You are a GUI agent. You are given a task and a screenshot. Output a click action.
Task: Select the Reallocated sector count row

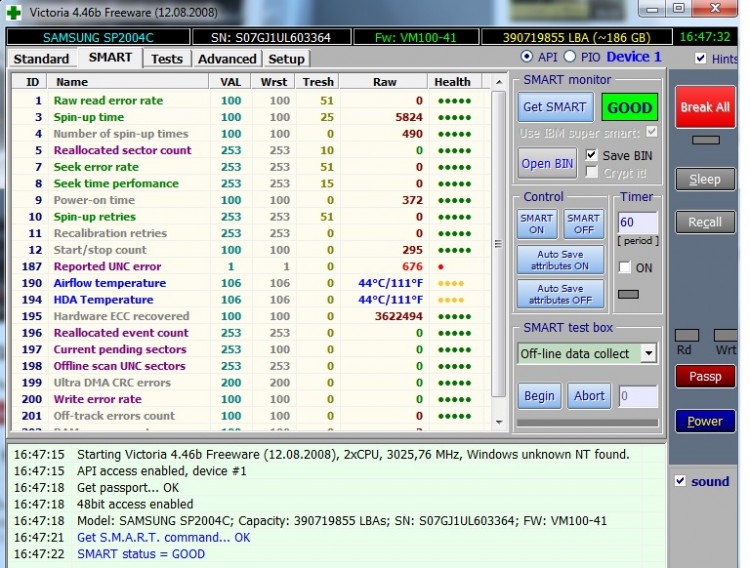[252, 150]
